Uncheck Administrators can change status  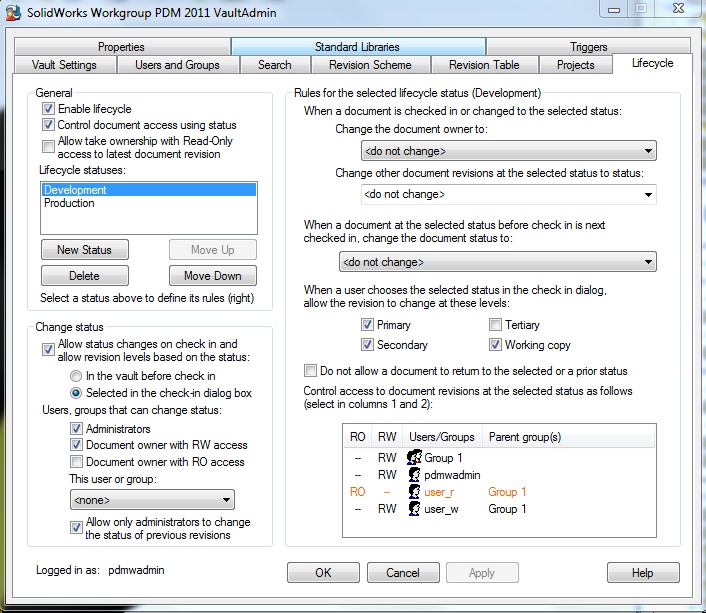click(x=76, y=428)
